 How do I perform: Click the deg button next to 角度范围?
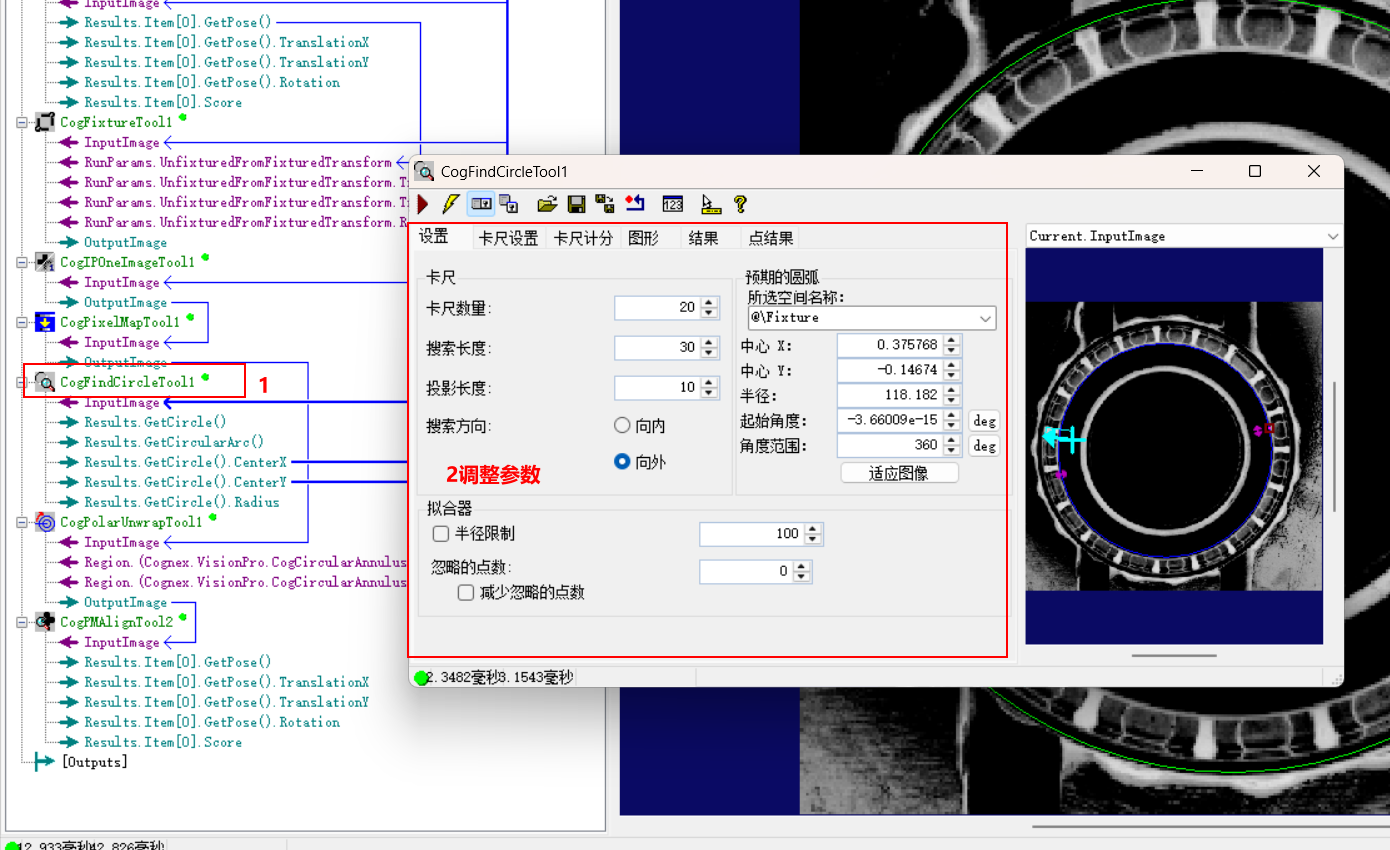[984, 446]
